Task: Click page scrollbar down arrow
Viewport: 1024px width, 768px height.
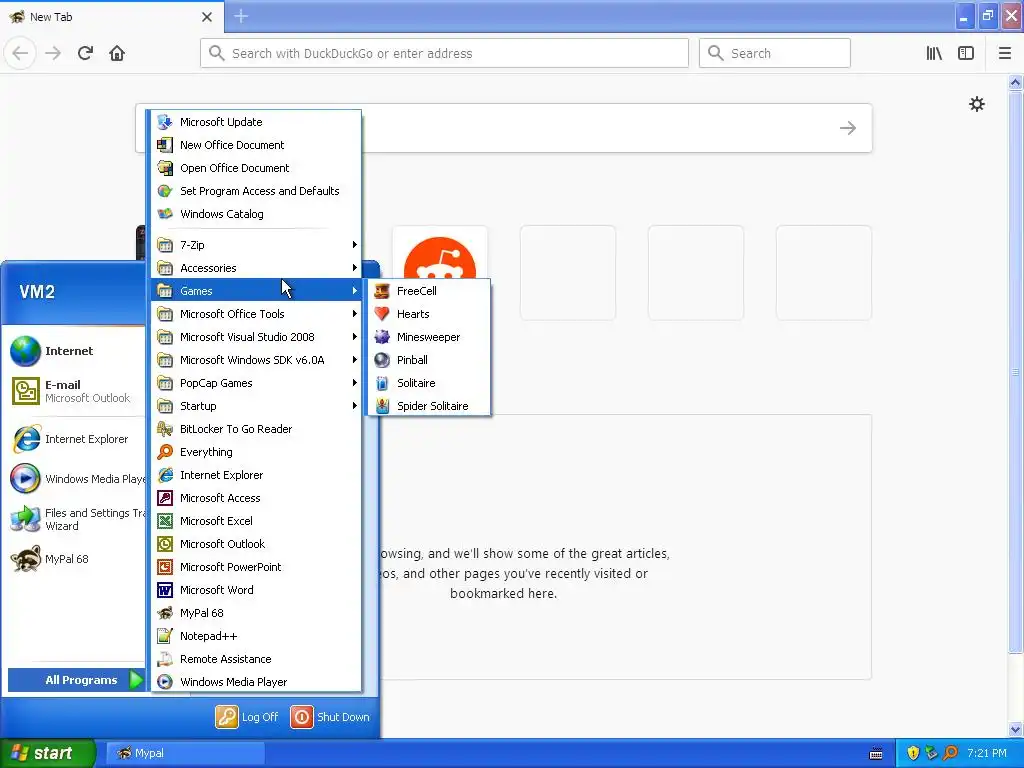Action: click(x=1015, y=729)
